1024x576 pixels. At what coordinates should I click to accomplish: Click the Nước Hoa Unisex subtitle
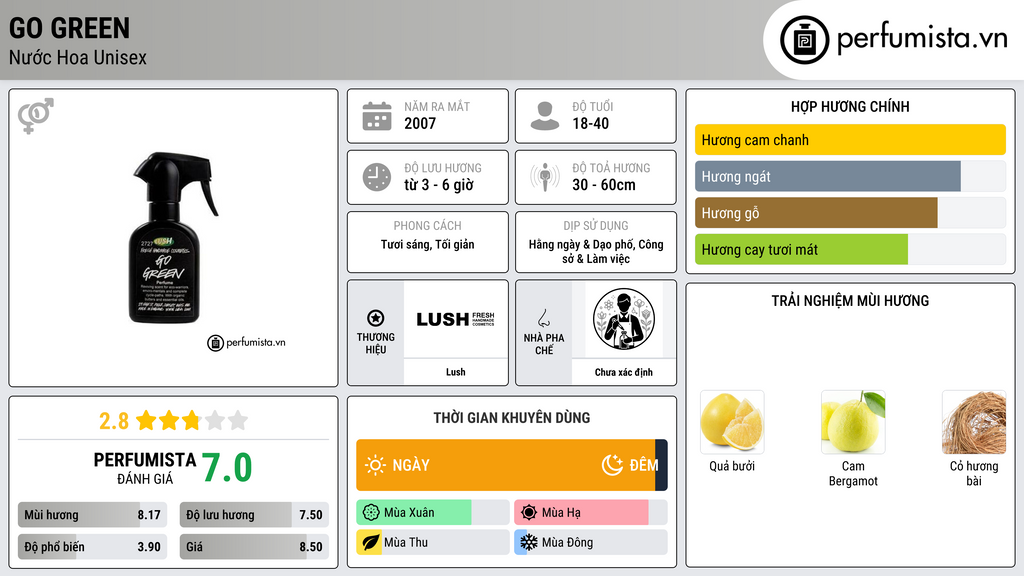pos(78,57)
